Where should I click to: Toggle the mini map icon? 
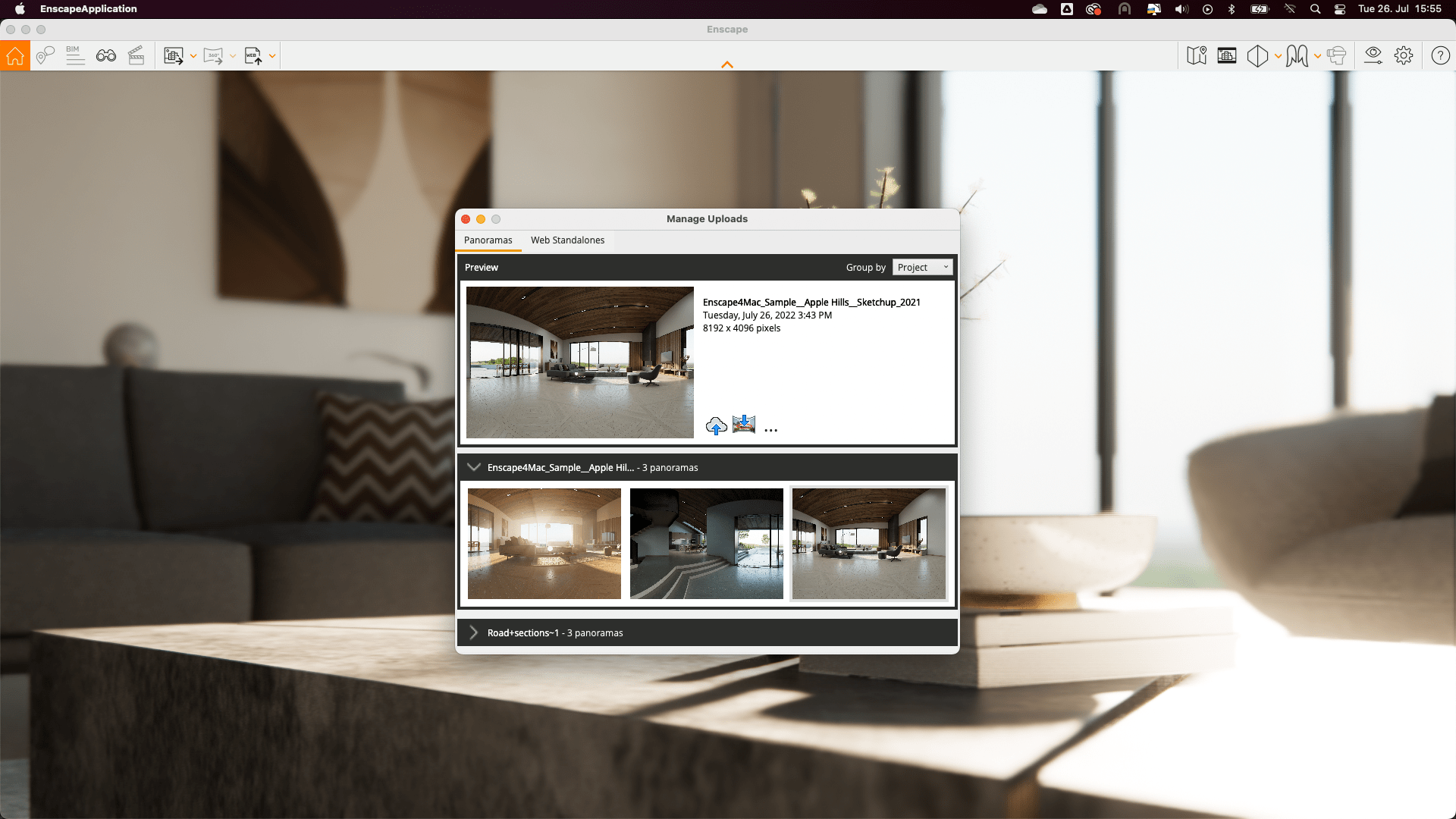tap(1197, 56)
